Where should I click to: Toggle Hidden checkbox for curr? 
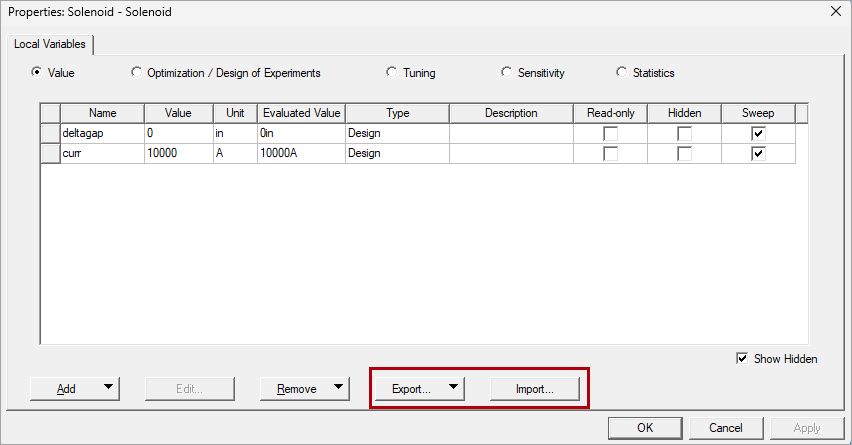tap(684, 154)
